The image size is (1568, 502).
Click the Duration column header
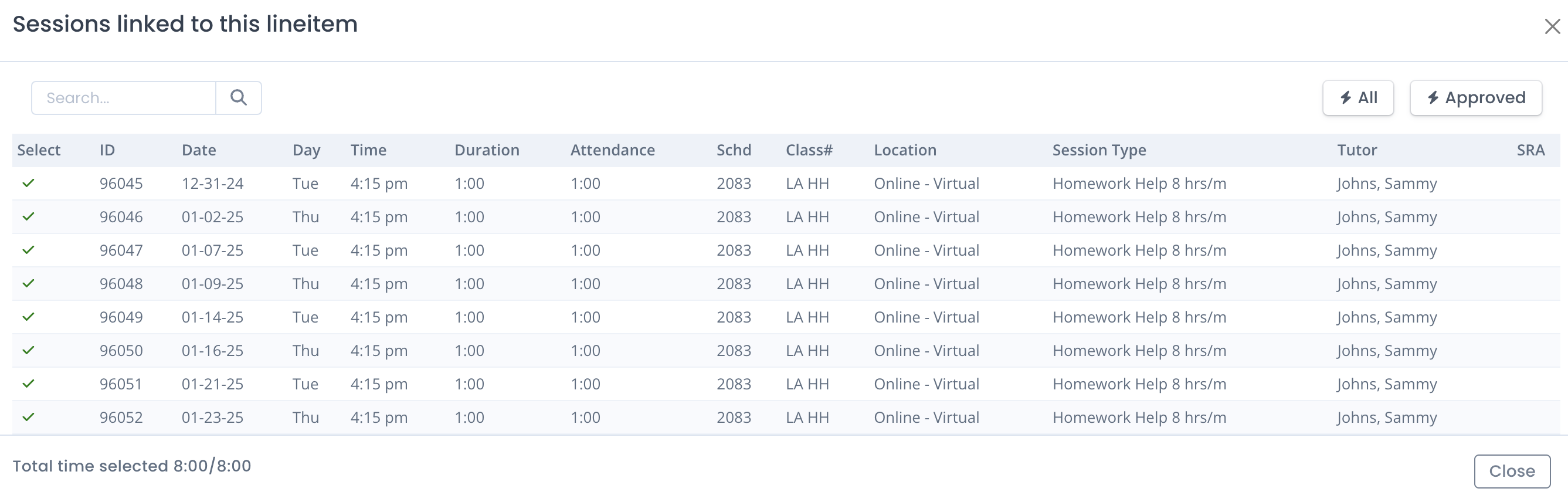click(487, 150)
